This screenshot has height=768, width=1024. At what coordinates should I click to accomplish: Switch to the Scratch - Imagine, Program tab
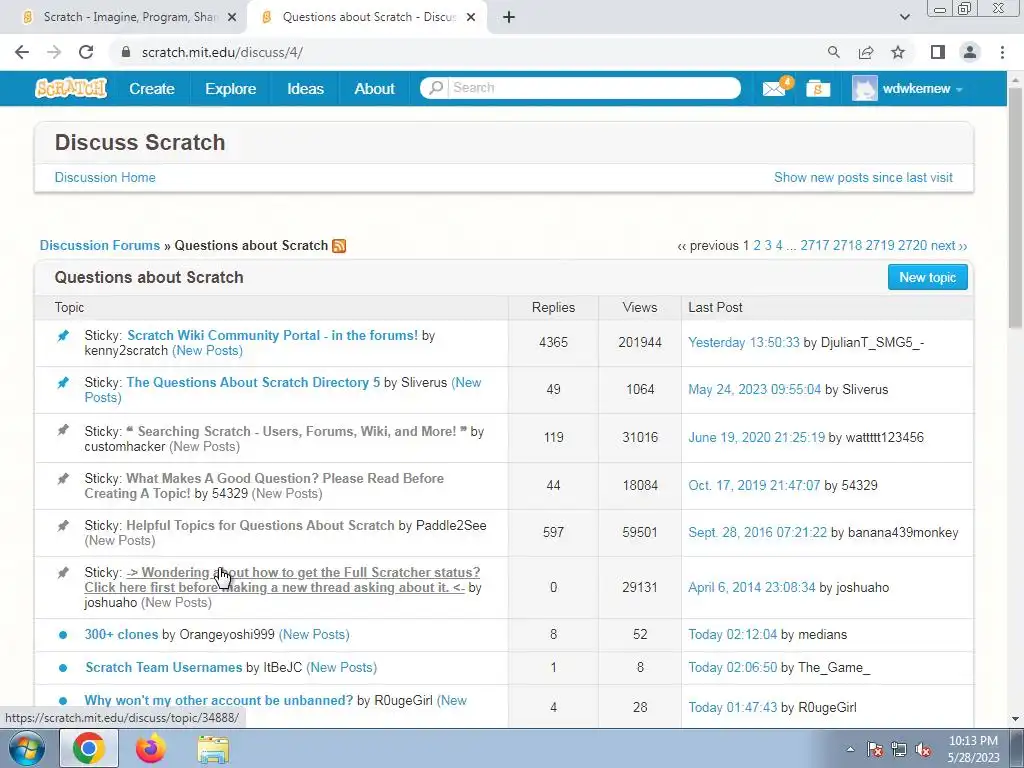(x=129, y=17)
